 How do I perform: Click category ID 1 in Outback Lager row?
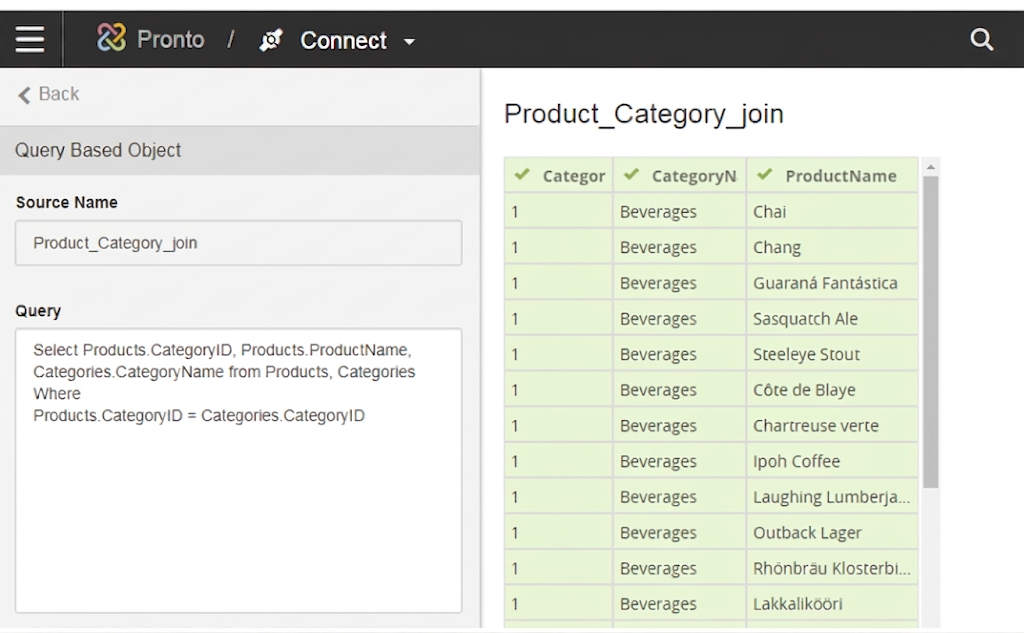(558, 532)
